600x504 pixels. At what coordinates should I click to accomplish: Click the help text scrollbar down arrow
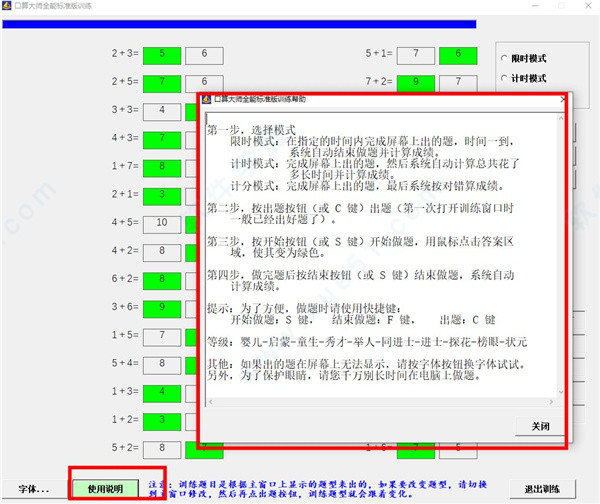point(561,392)
